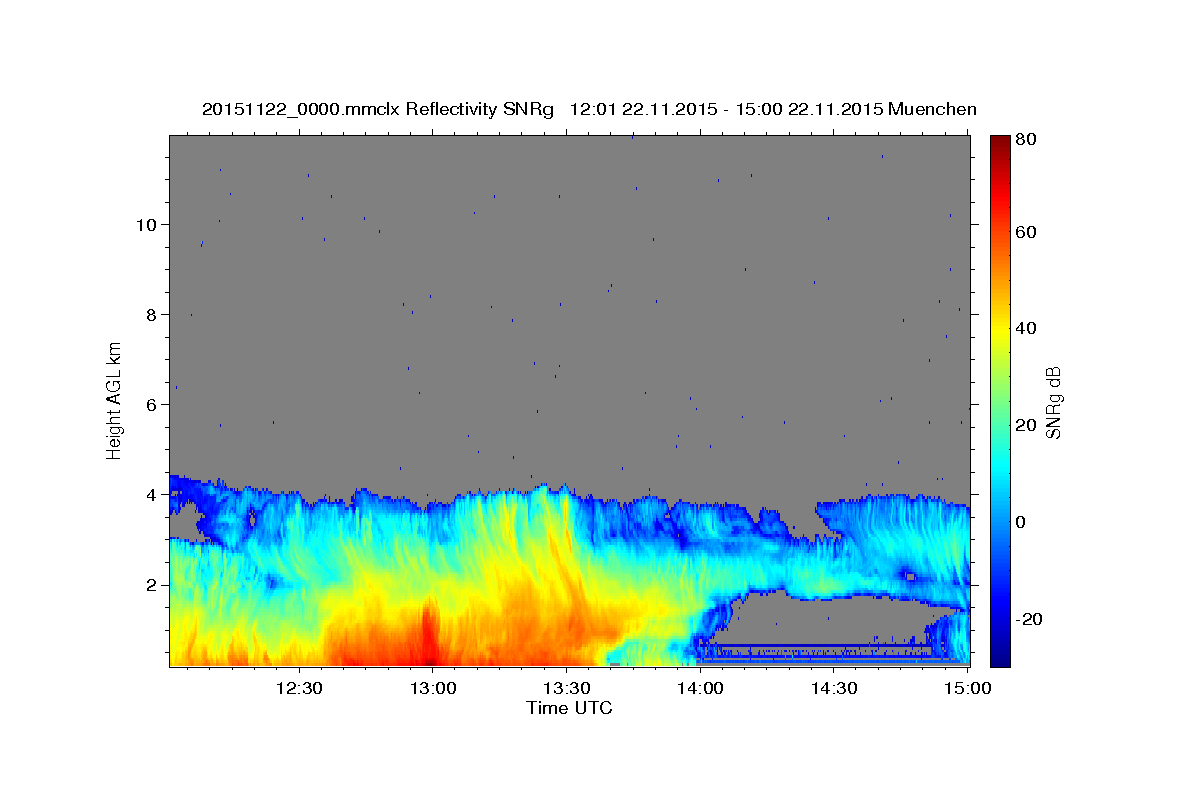This screenshot has height=800, width=1200.
Task: Click the 14:30 time tick label
Action: click(834, 689)
